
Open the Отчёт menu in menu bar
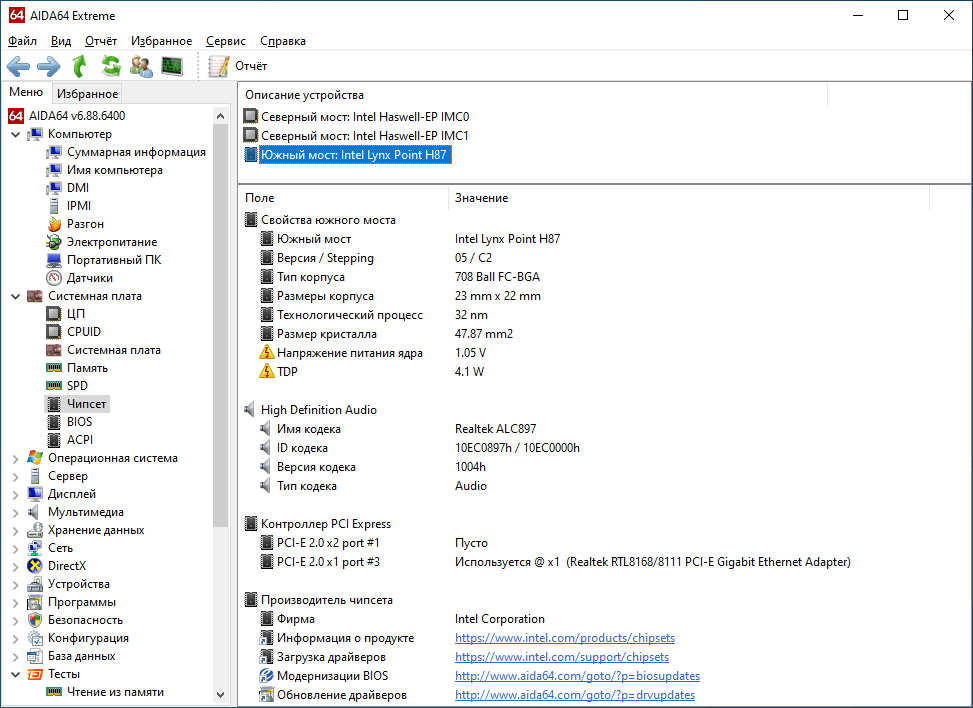pyautogui.click(x=101, y=41)
